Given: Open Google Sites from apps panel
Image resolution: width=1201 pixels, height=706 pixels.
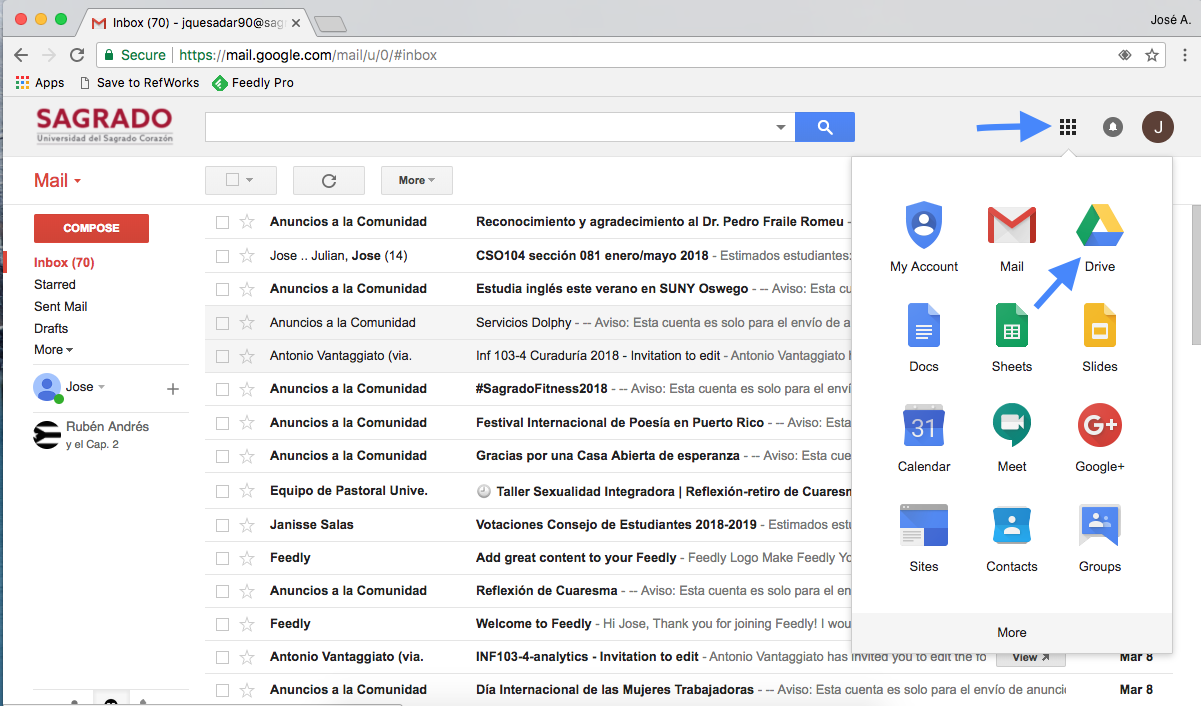Looking at the screenshot, I should point(924,538).
